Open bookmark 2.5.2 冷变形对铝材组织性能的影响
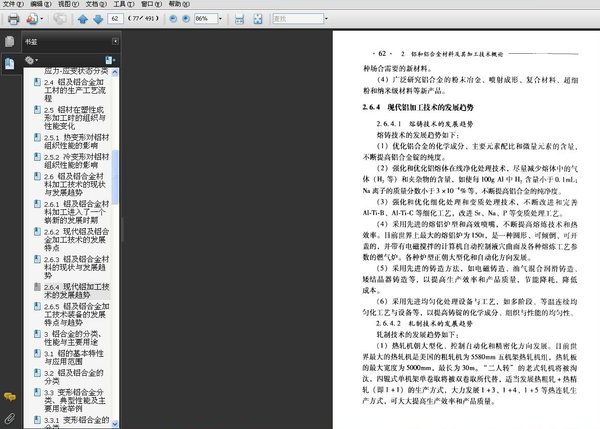This screenshot has width=600, height=429. [77, 161]
